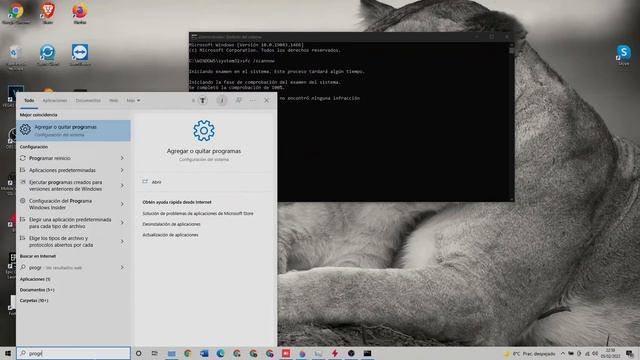Click Abrir in the preview pane

(156, 182)
